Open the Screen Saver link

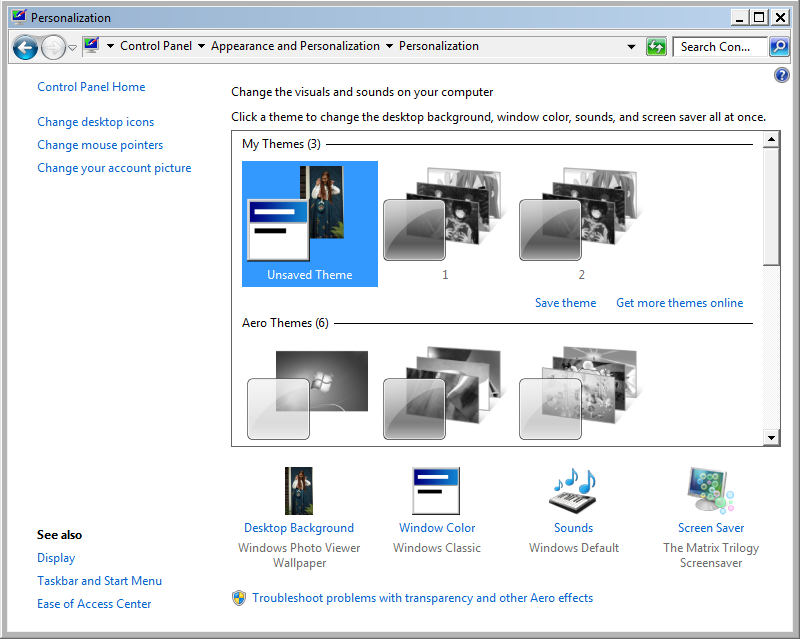tap(711, 528)
